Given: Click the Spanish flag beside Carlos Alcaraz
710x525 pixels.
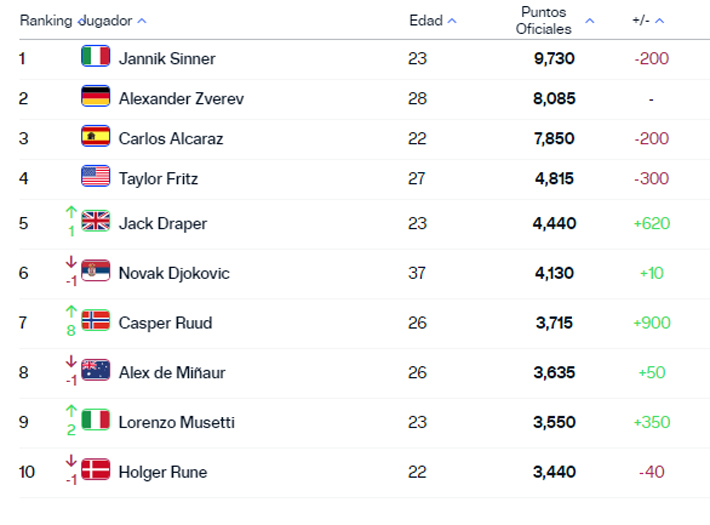Looking at the screenshot, I should [x=96, y=137].
